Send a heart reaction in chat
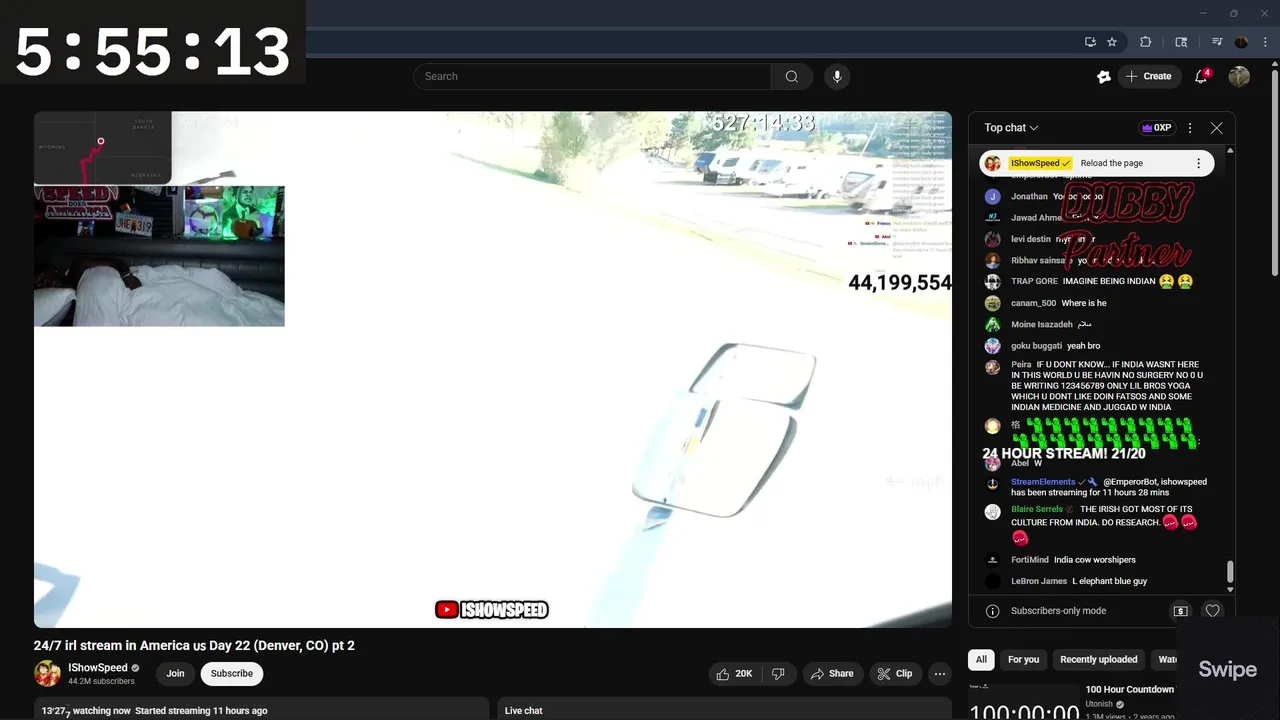Viewport: 1280px width, 720px height. pyautogui.click(x=1212, y=611)
